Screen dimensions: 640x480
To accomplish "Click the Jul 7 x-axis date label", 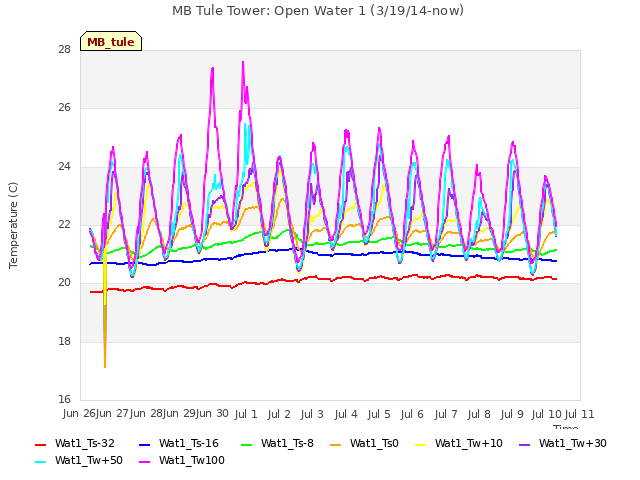I will coord(446,414).
